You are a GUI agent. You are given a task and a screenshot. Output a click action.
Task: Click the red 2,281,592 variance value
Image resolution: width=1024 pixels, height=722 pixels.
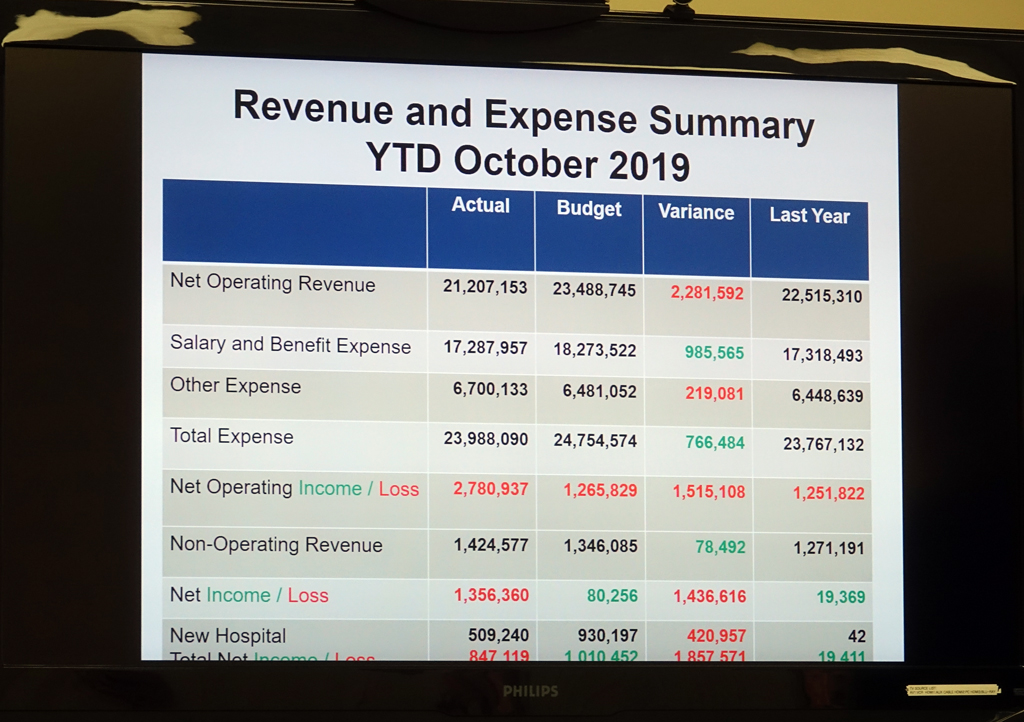click(x=707, y=294)
